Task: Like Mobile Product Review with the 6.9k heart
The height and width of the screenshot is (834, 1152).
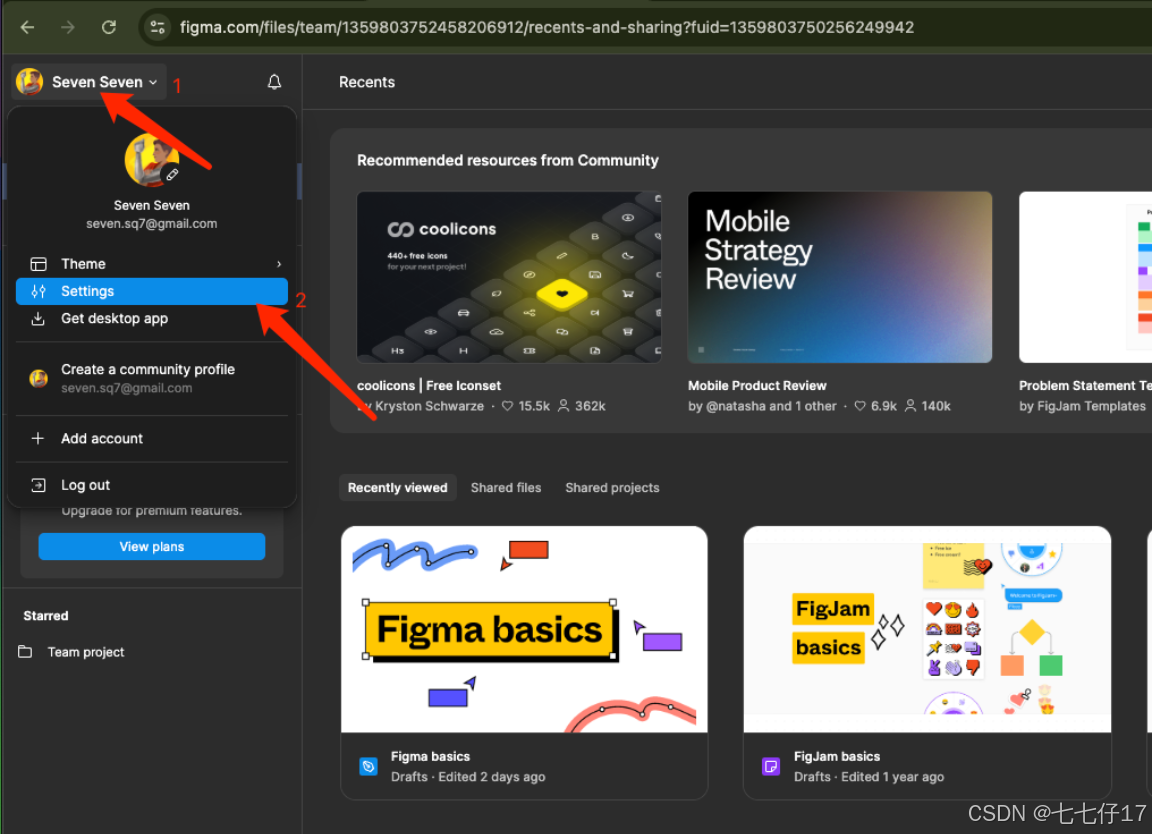Action: [860, 406]
